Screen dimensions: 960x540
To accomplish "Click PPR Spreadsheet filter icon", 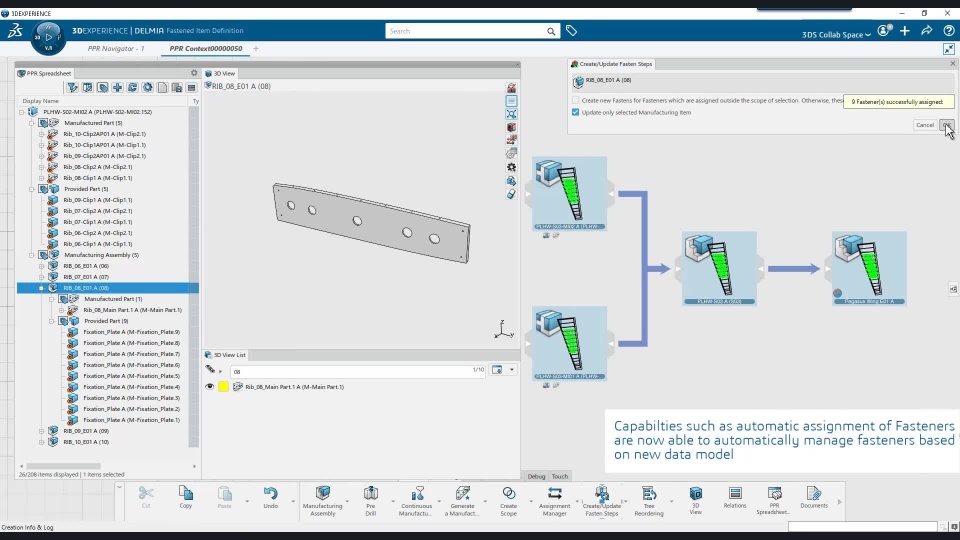I will pyautogui.click(x=73, y=88).
